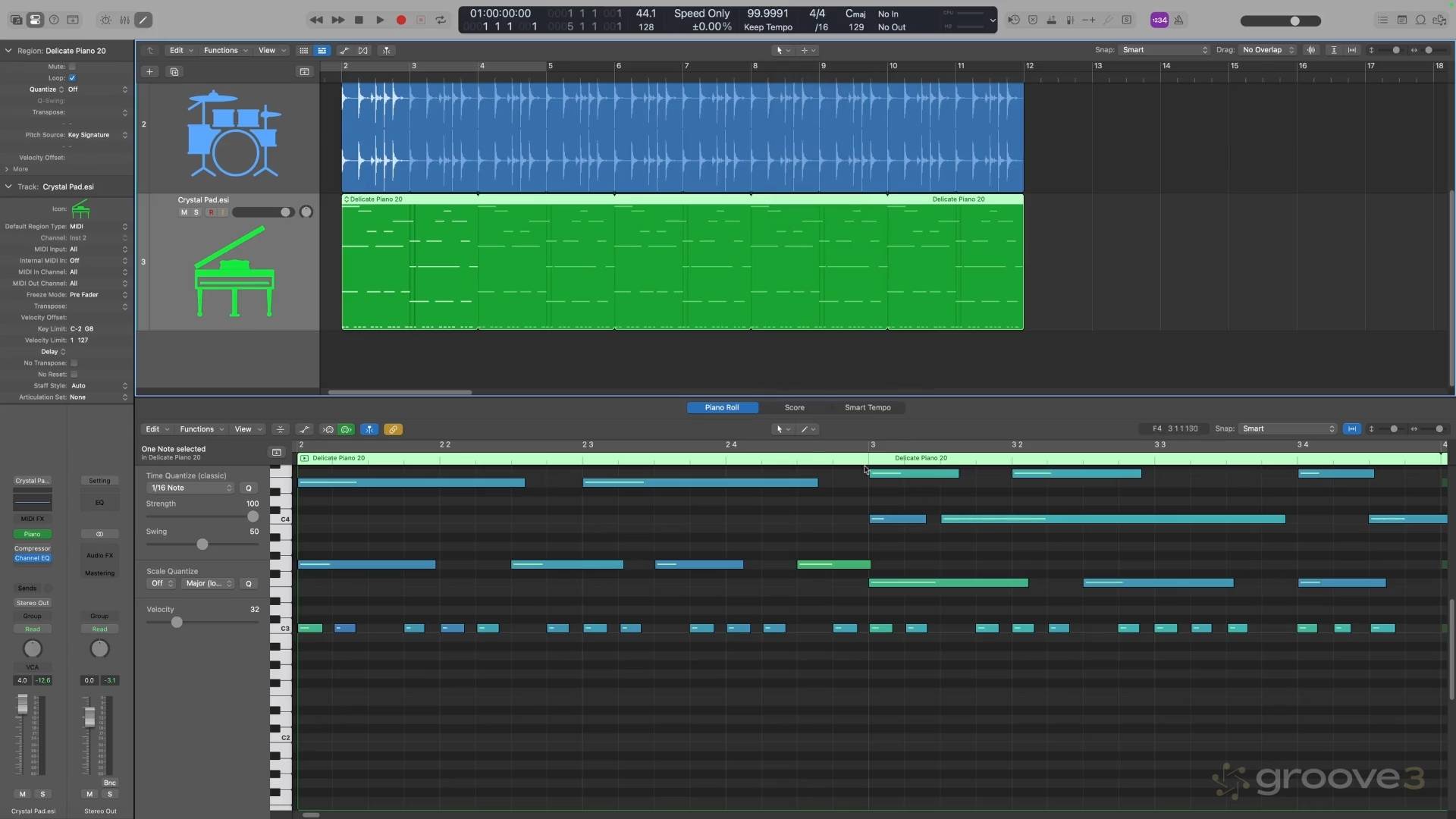This screenshot has height=819, width=1456.
Task: Switch to the Smart Tempo tab
Action: (x=868, y=408)
